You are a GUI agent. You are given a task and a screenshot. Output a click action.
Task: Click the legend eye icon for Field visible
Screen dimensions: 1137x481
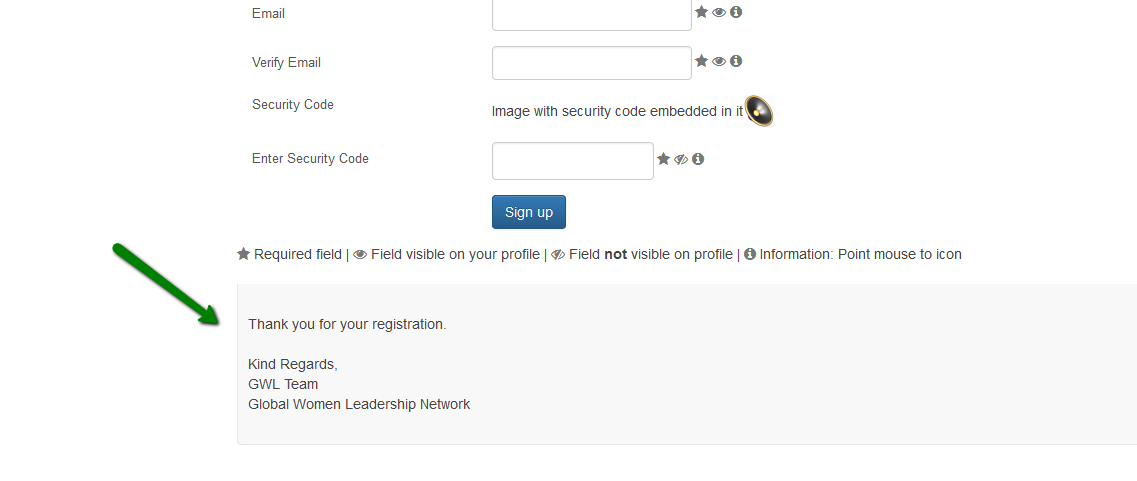(x=360, y=255)
